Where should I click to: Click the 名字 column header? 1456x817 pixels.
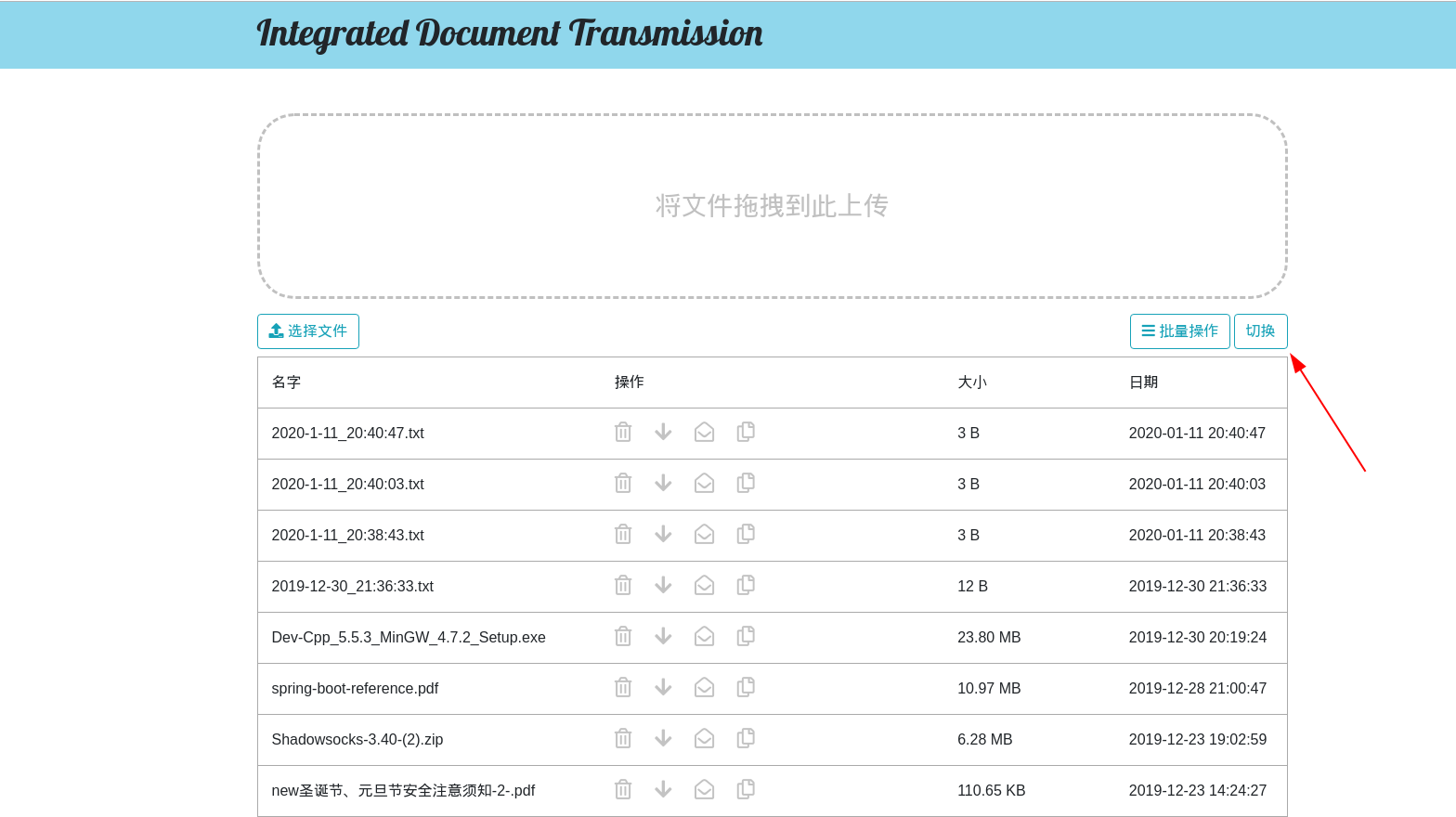286,383
